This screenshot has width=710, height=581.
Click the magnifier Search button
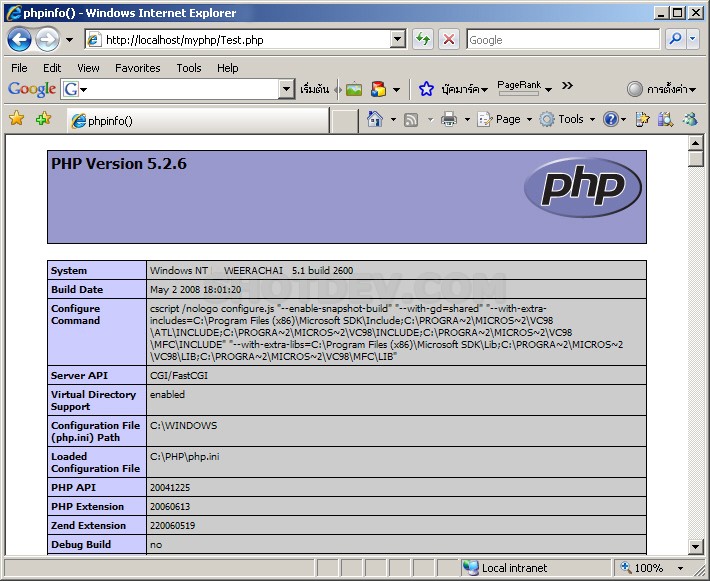pos(676,39)
